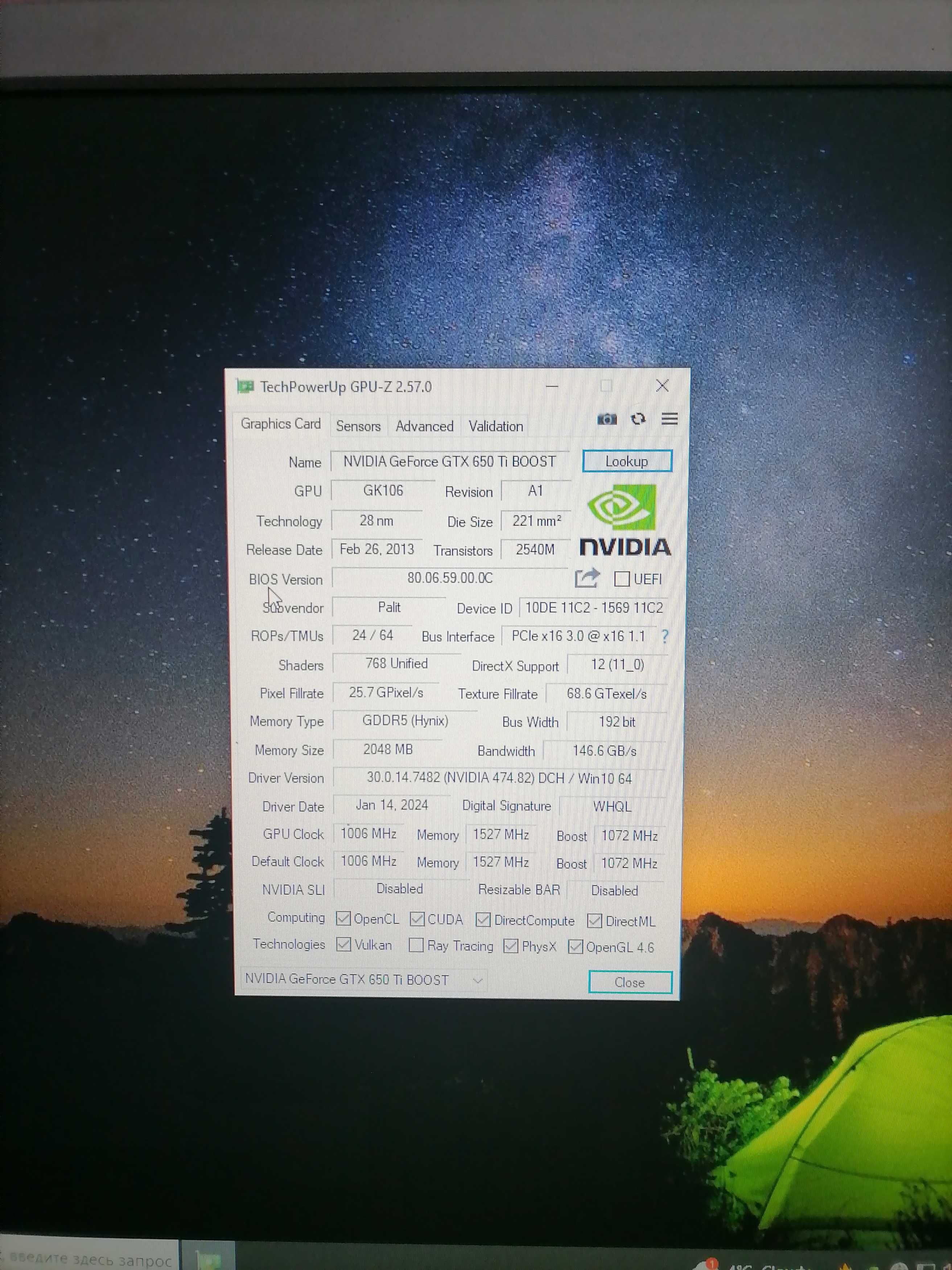Switch to the Graphics Card tab
Viewport: 952px width, 1270px height.
[281, 424]
